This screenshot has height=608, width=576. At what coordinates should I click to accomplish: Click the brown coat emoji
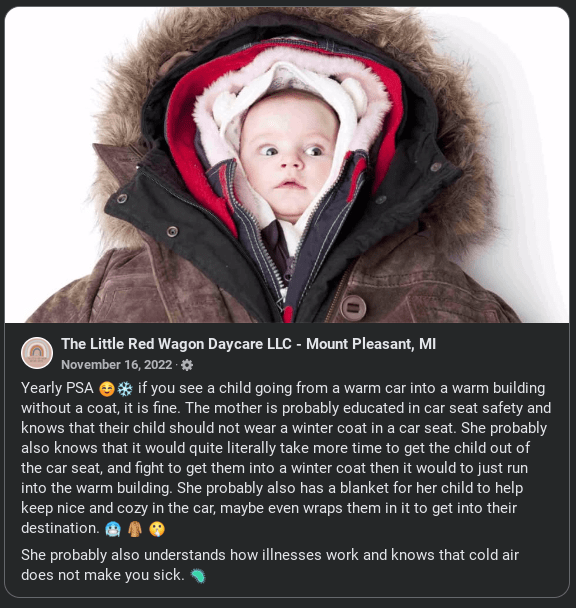pyautogui.click(x=135, y=529)
